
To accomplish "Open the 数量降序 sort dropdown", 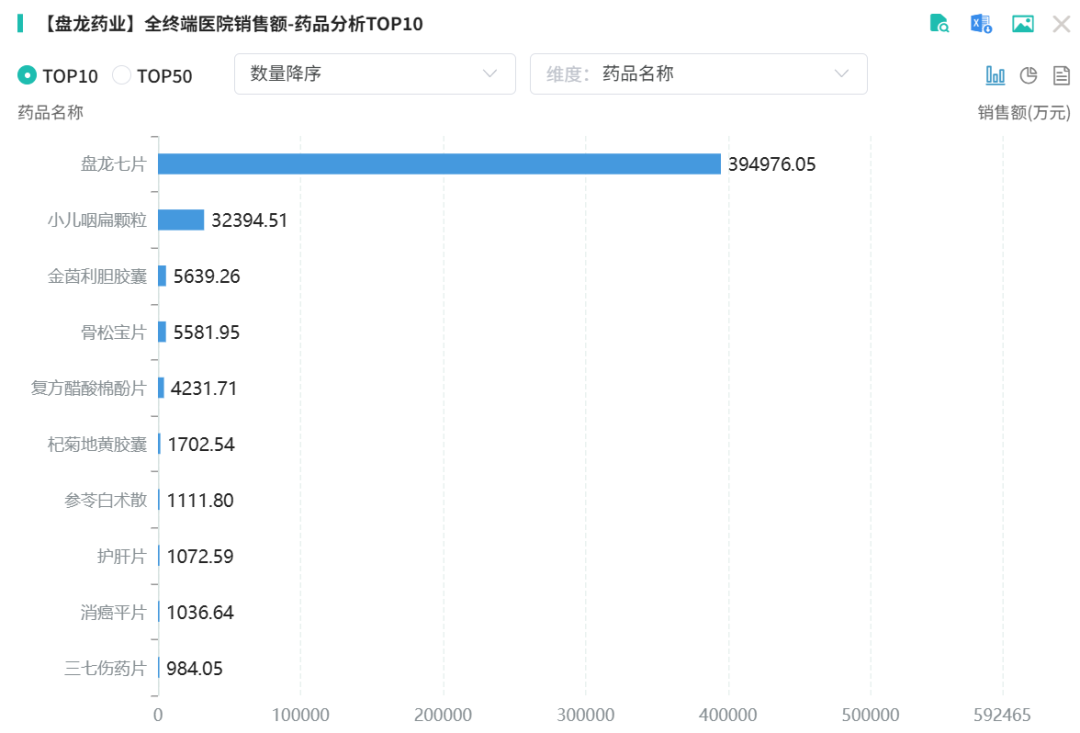I will [374, 74].
